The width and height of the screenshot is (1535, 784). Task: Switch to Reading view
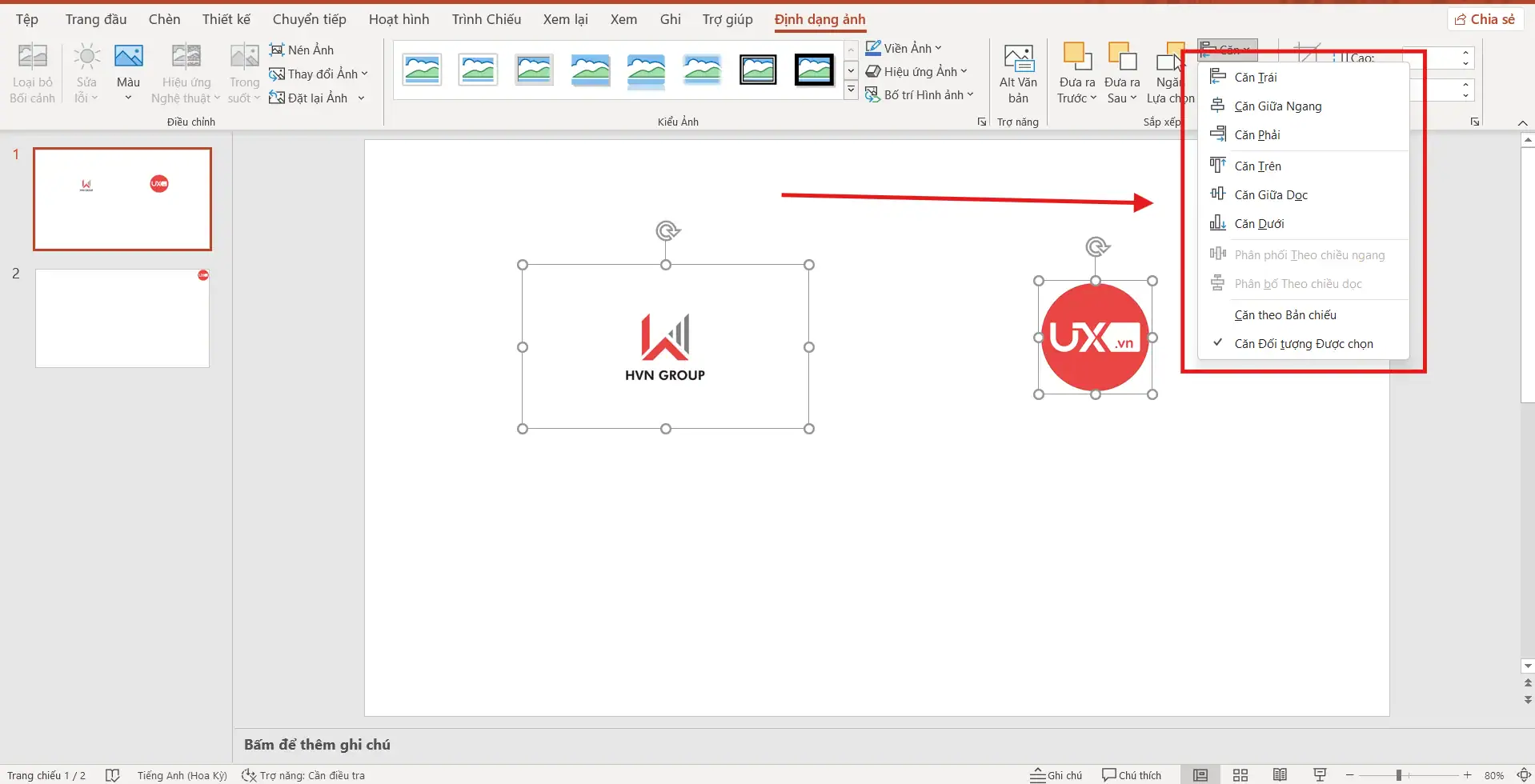1281,775
